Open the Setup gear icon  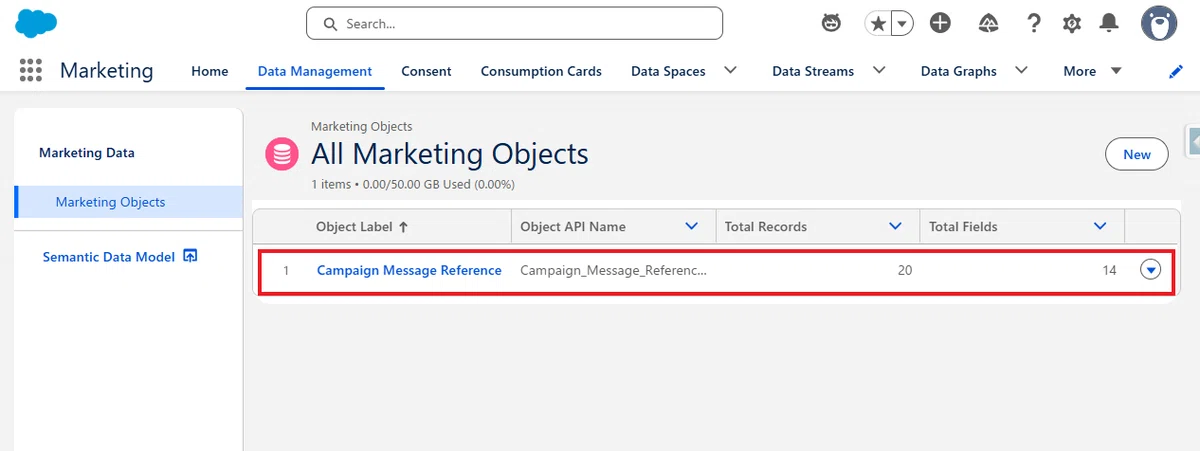pyautogui.click(x=1072, y=23)
